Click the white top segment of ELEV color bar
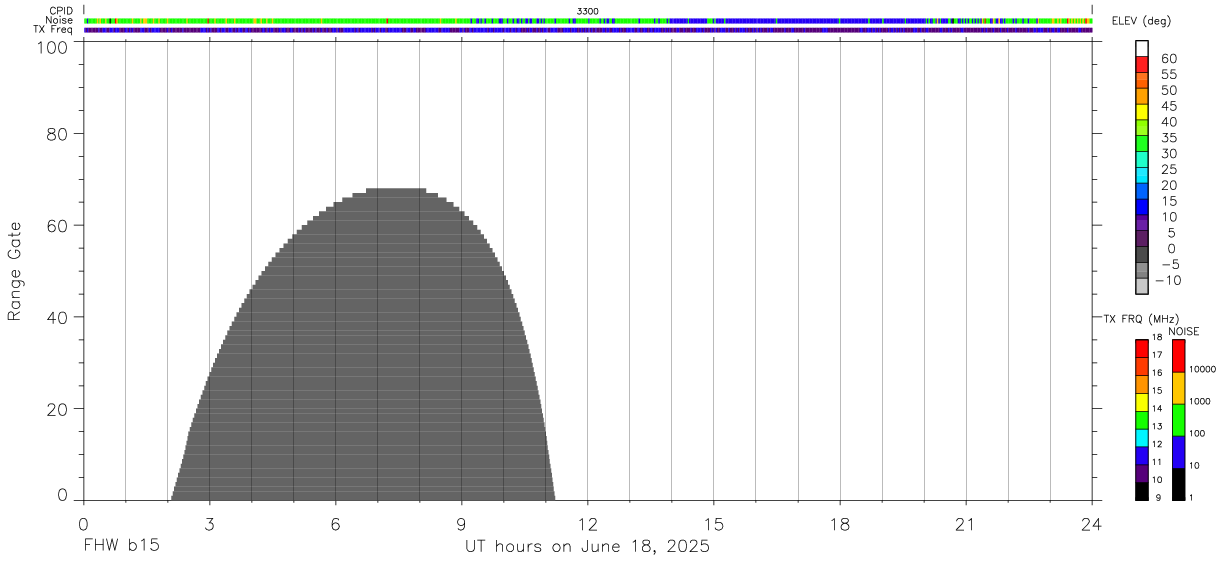The width and height of the screenshot is (1228, 567). [1142, 47]
